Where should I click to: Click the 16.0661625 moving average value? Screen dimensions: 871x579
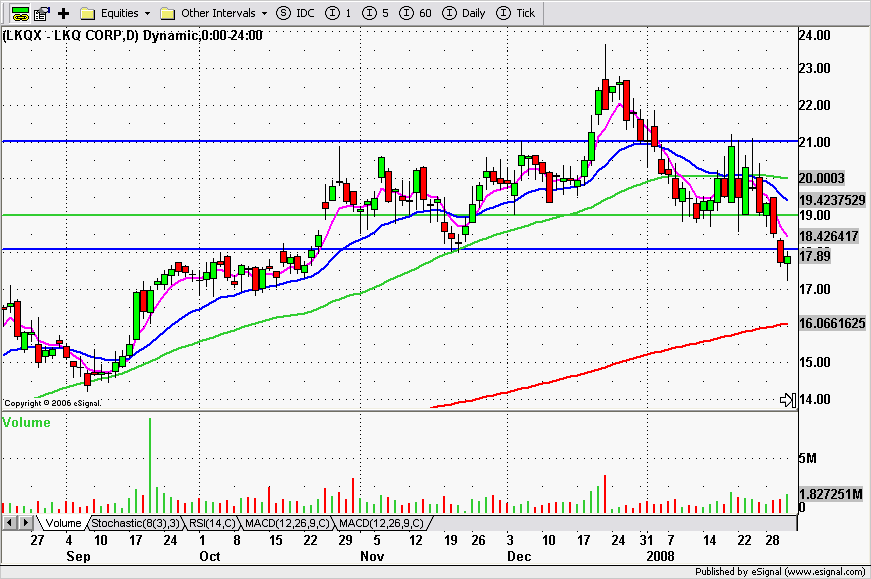(832, 323)
